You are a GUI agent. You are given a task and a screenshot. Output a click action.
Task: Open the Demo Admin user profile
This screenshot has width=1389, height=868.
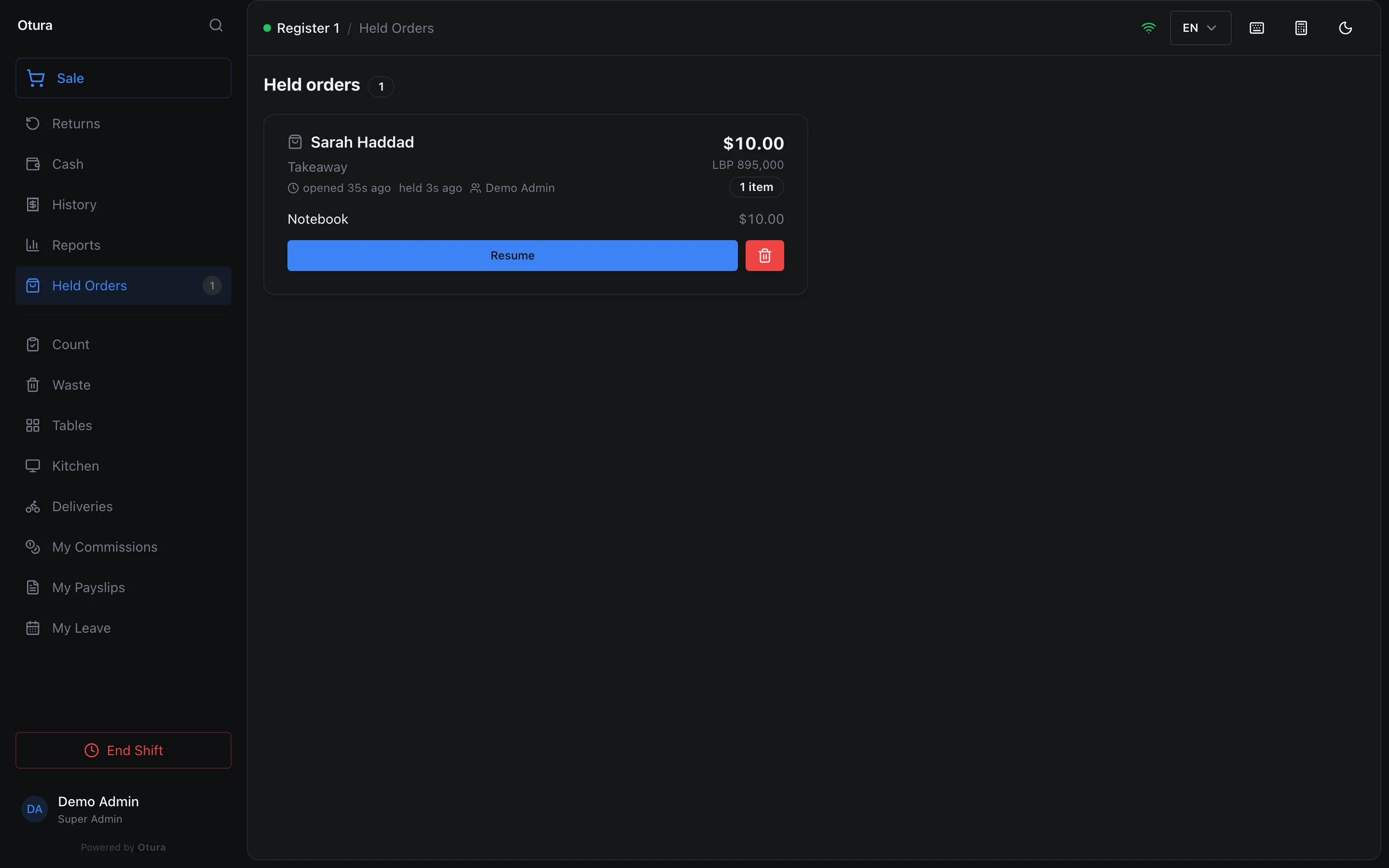tap(123, 810)
